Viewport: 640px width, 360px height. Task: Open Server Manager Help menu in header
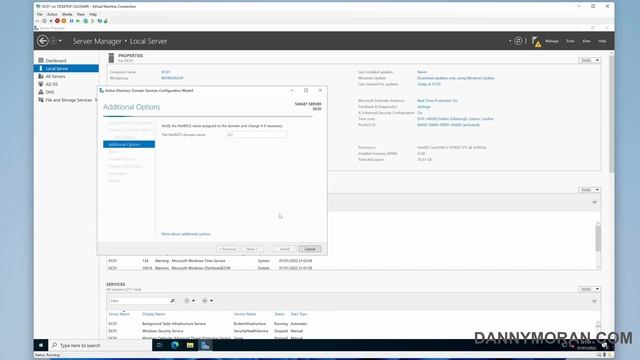[x=602, y=41]
